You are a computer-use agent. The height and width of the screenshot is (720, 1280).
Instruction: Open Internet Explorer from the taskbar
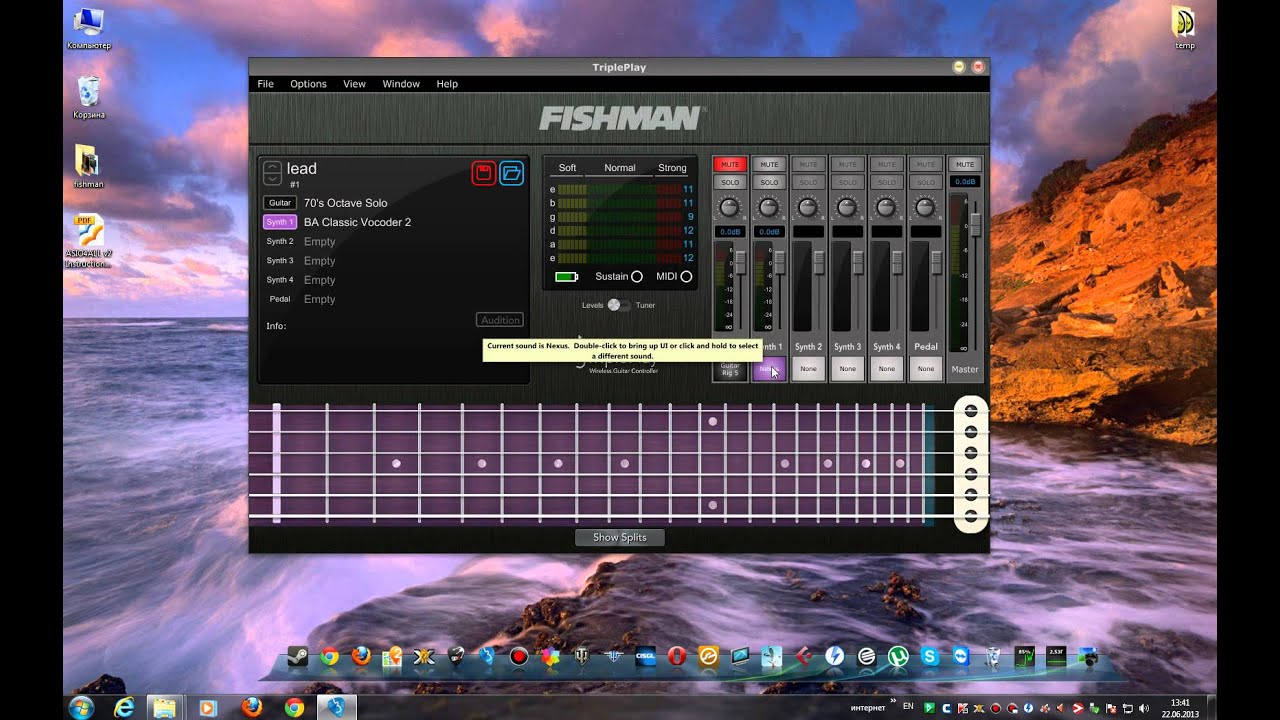(x=124, y=707)
